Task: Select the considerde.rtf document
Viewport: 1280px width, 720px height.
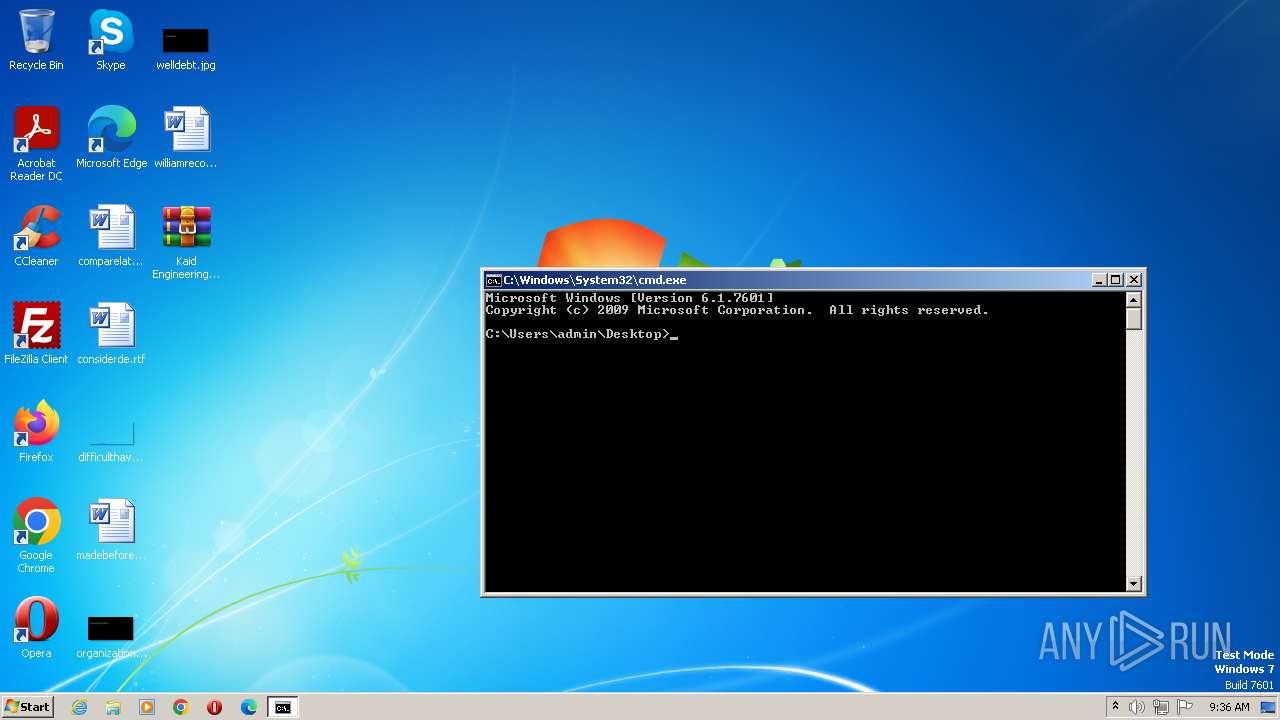Action: point(111,334)
